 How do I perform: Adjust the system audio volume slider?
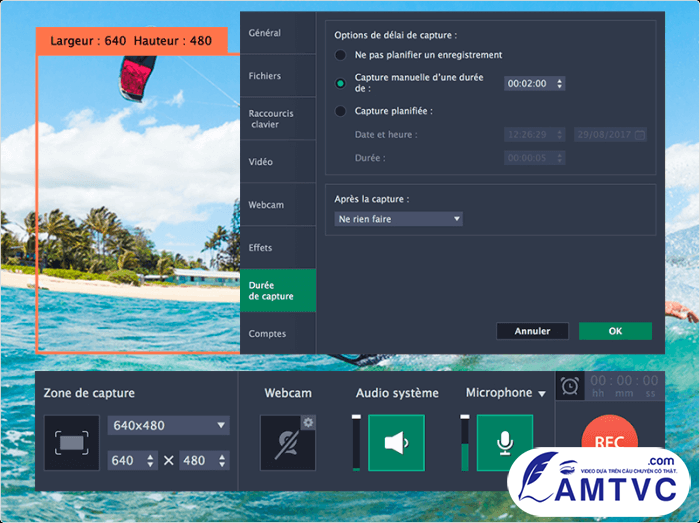[356, 443]
